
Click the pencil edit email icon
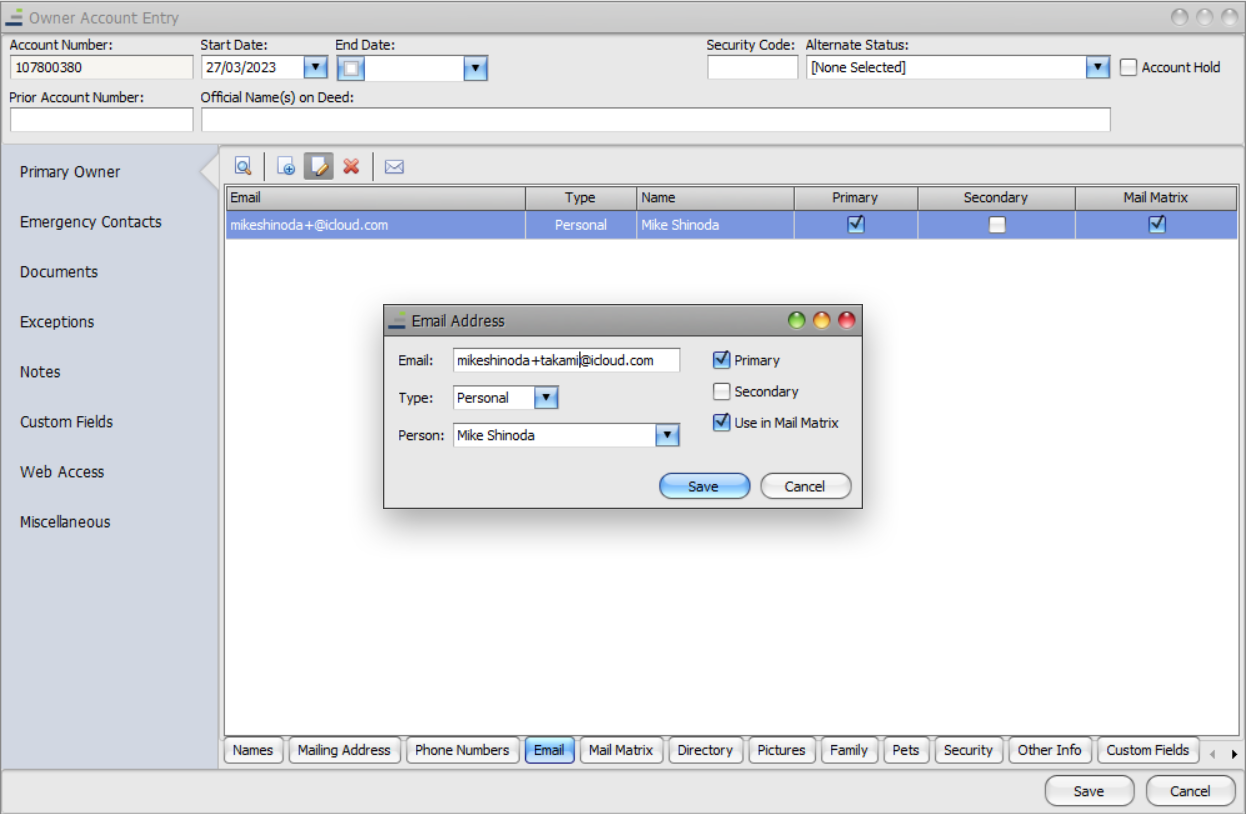click(319, 167)
